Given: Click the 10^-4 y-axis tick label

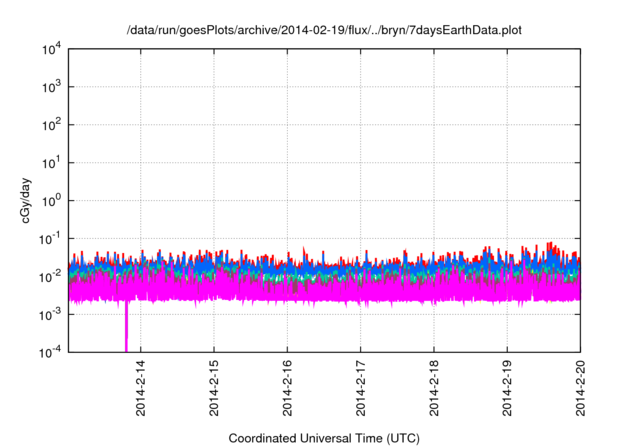Looking at the screenshot, I should coord(52,351).
